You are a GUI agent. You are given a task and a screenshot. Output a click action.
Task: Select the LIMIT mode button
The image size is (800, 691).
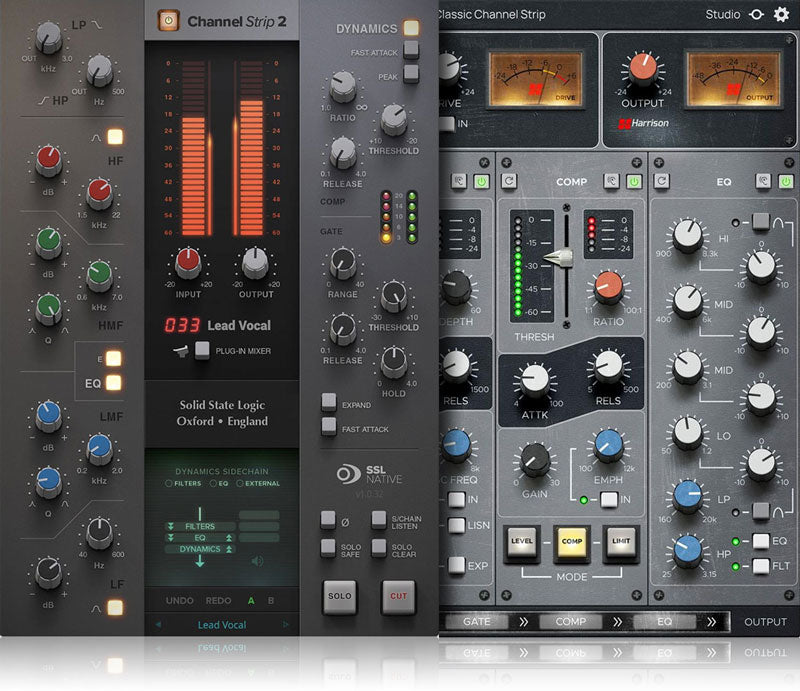point(621,542)
